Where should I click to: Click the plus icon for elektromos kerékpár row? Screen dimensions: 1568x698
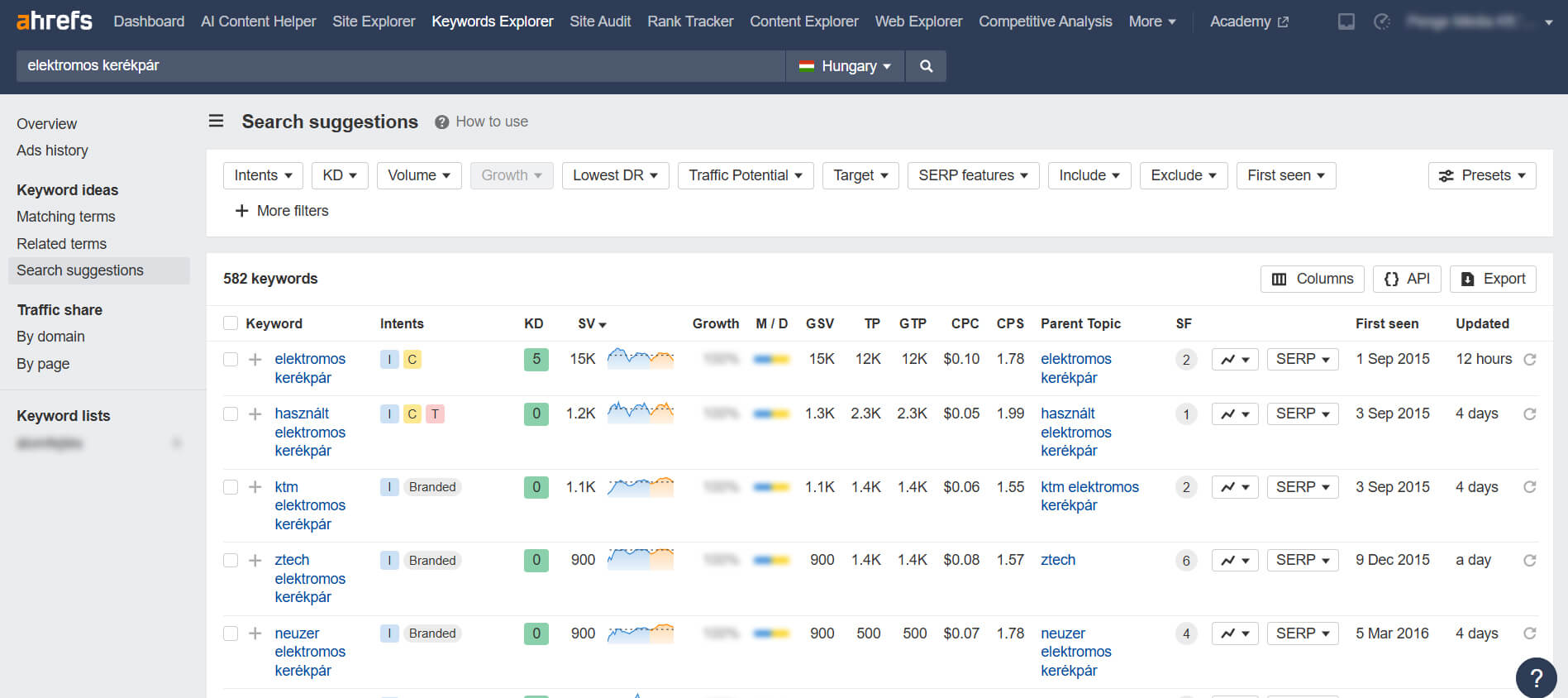(255, 359)
